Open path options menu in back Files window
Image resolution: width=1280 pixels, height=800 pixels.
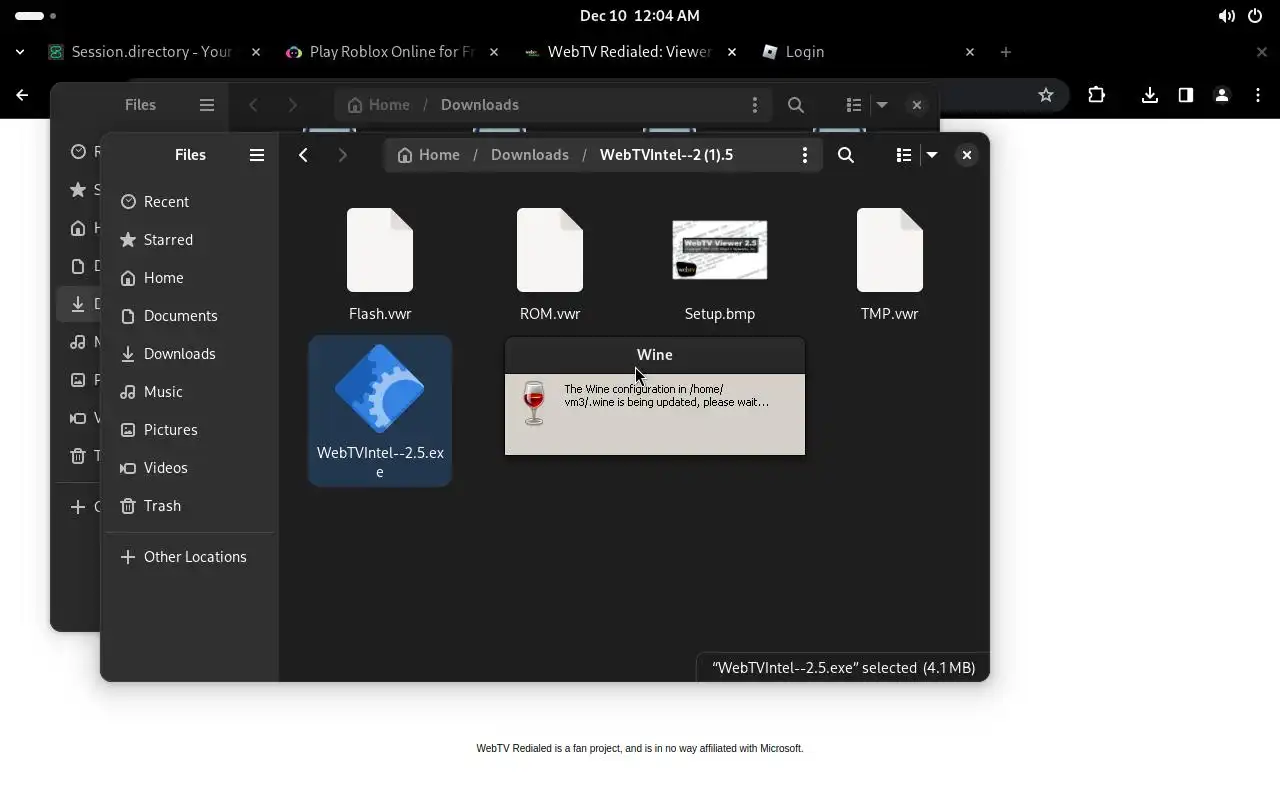pos(754,105)
